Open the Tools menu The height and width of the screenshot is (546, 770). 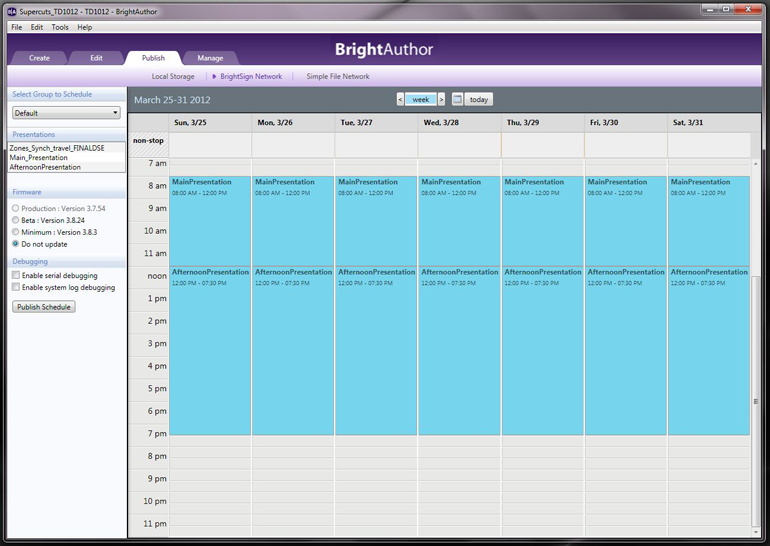click(60, 27)
